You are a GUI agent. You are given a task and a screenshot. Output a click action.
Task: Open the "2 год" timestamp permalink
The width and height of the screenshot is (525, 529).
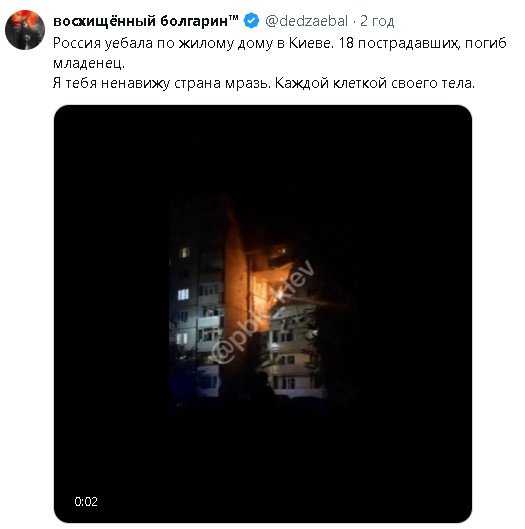pos(377,21)
